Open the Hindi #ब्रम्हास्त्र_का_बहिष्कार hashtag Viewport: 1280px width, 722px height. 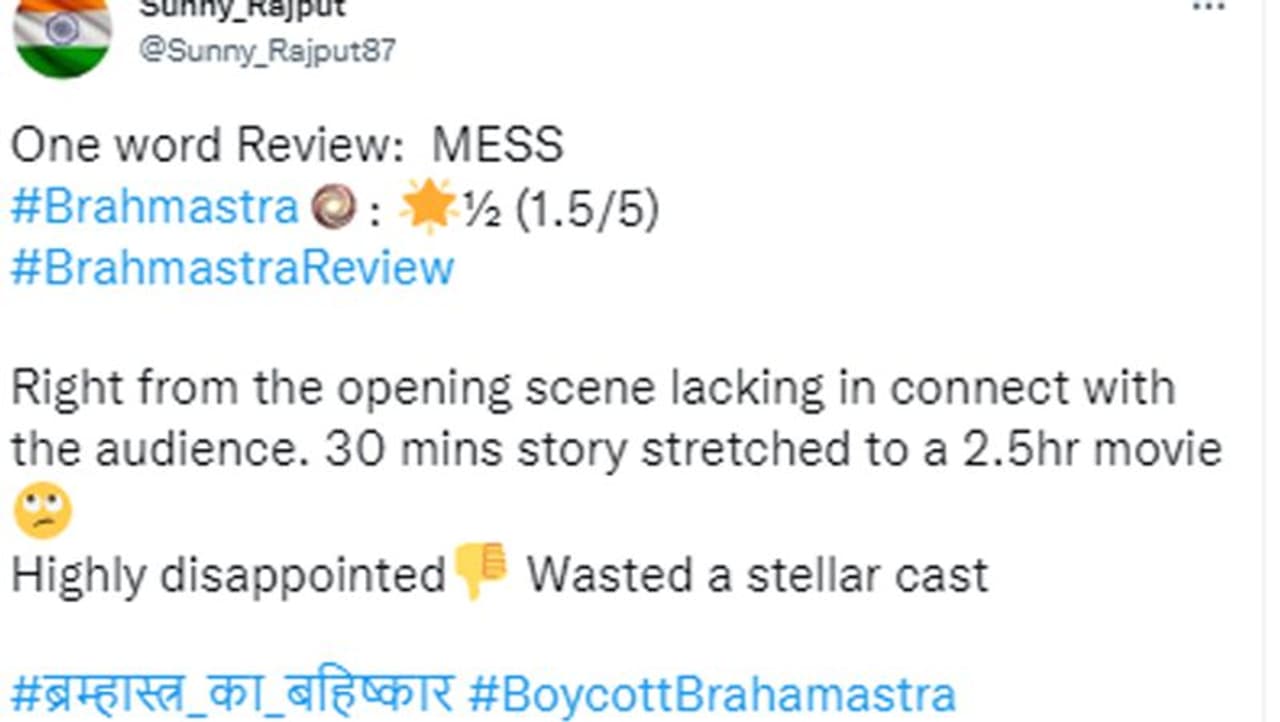(x=232, y=693)
